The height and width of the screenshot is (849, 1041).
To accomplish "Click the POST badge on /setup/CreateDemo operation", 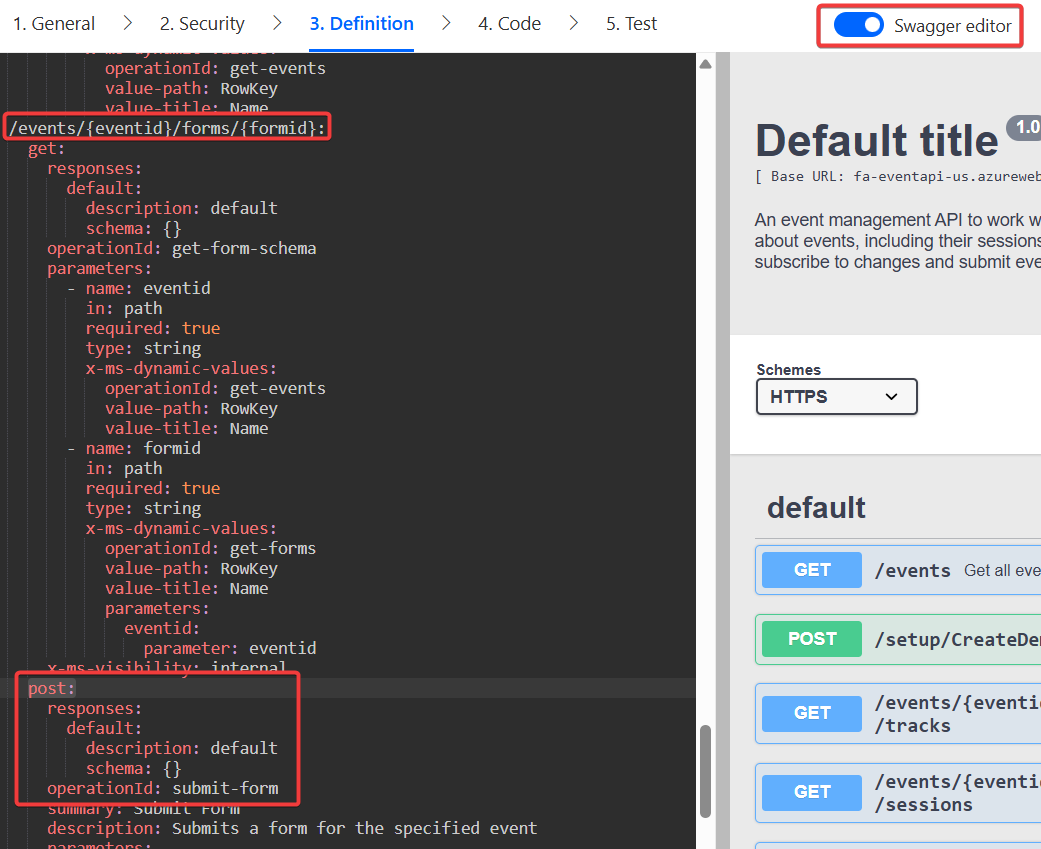I will click(x=811, y=638).
